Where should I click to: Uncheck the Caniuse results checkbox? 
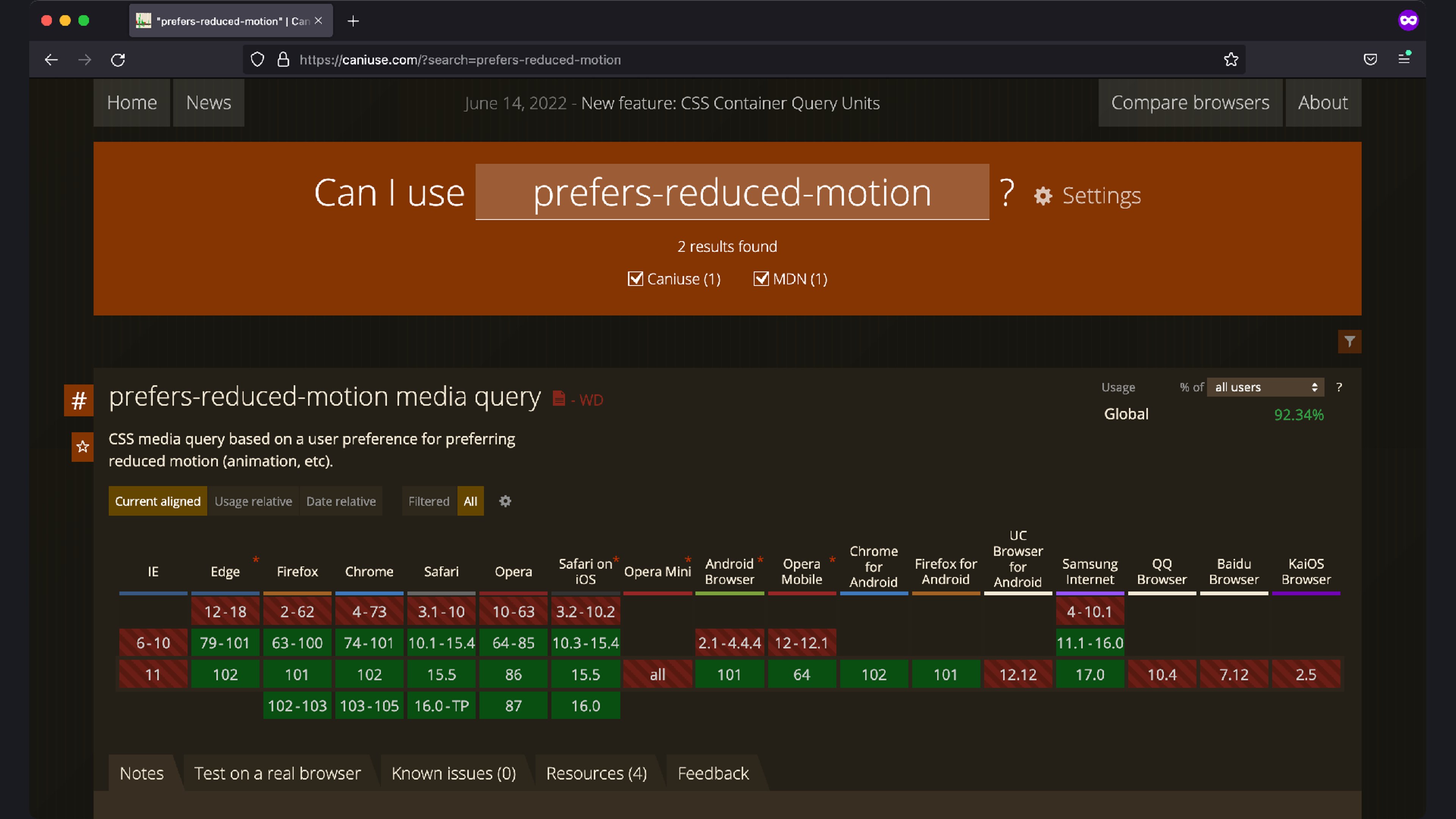(635, 279)
